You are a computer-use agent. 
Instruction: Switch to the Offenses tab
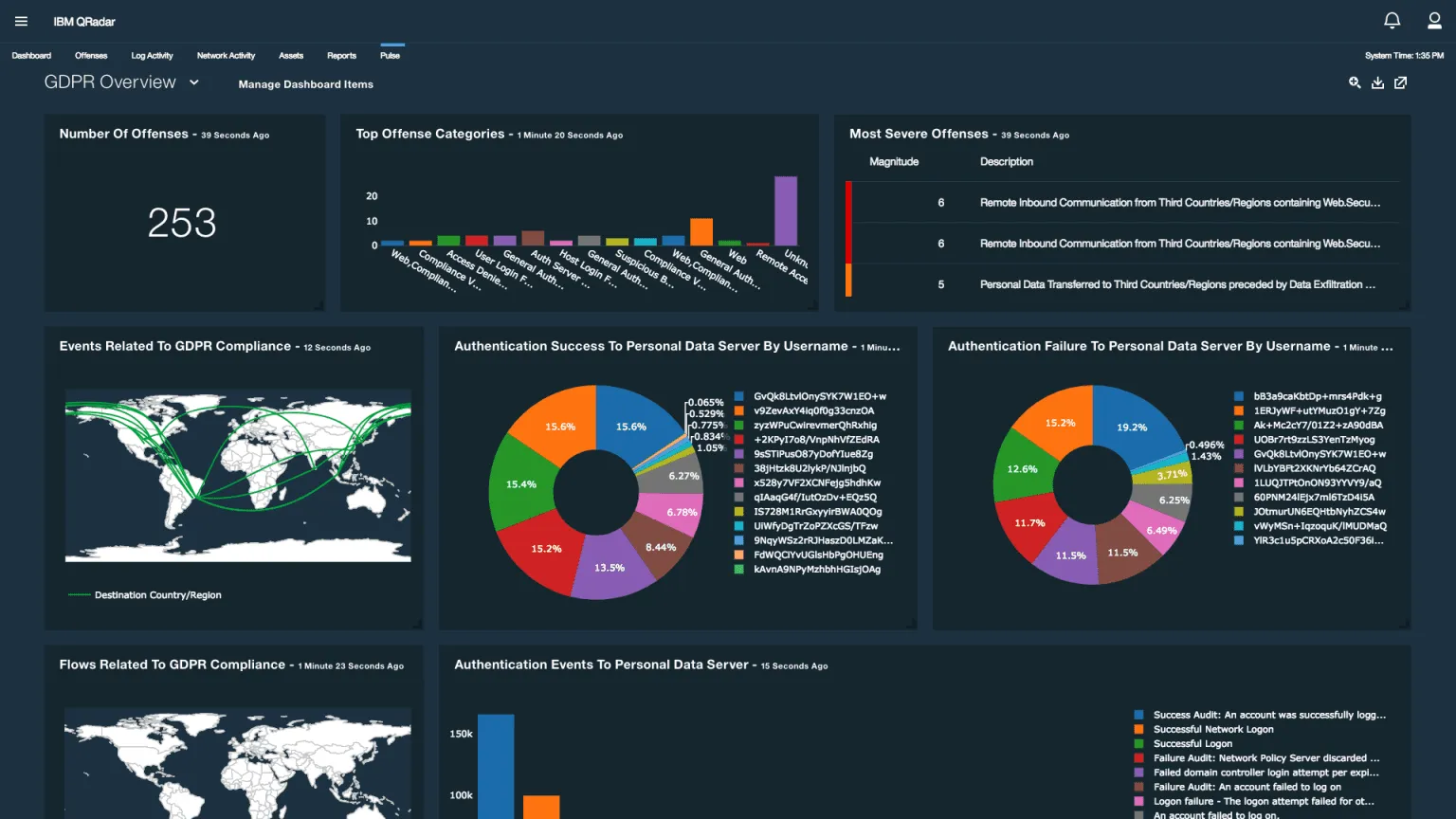91,56
